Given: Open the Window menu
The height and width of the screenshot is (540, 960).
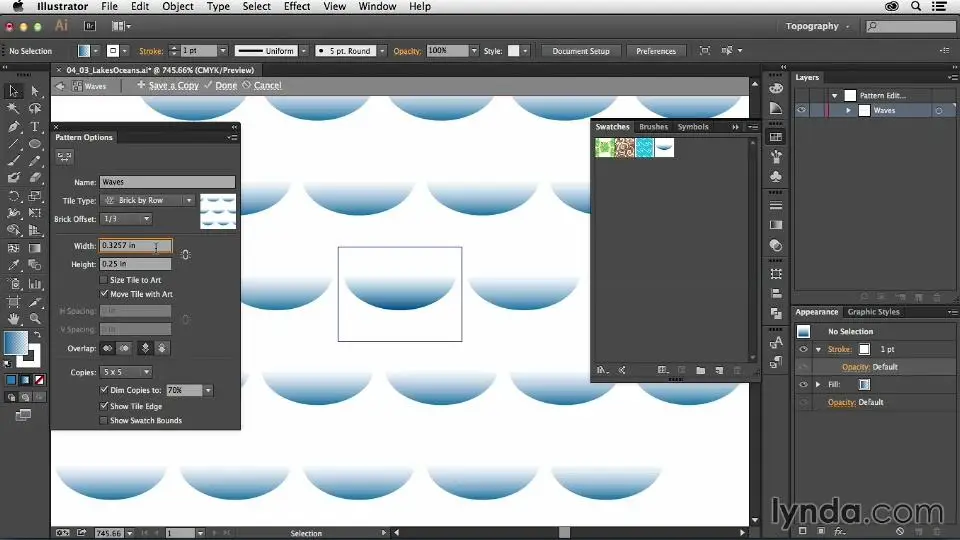Looking at the screenshot, I should pyautogui.click(x=377, y=6).
